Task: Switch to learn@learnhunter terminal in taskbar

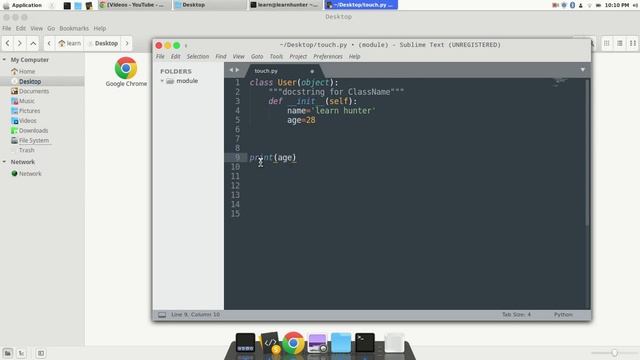Action: pyautogui.click(x=284, y=5)
